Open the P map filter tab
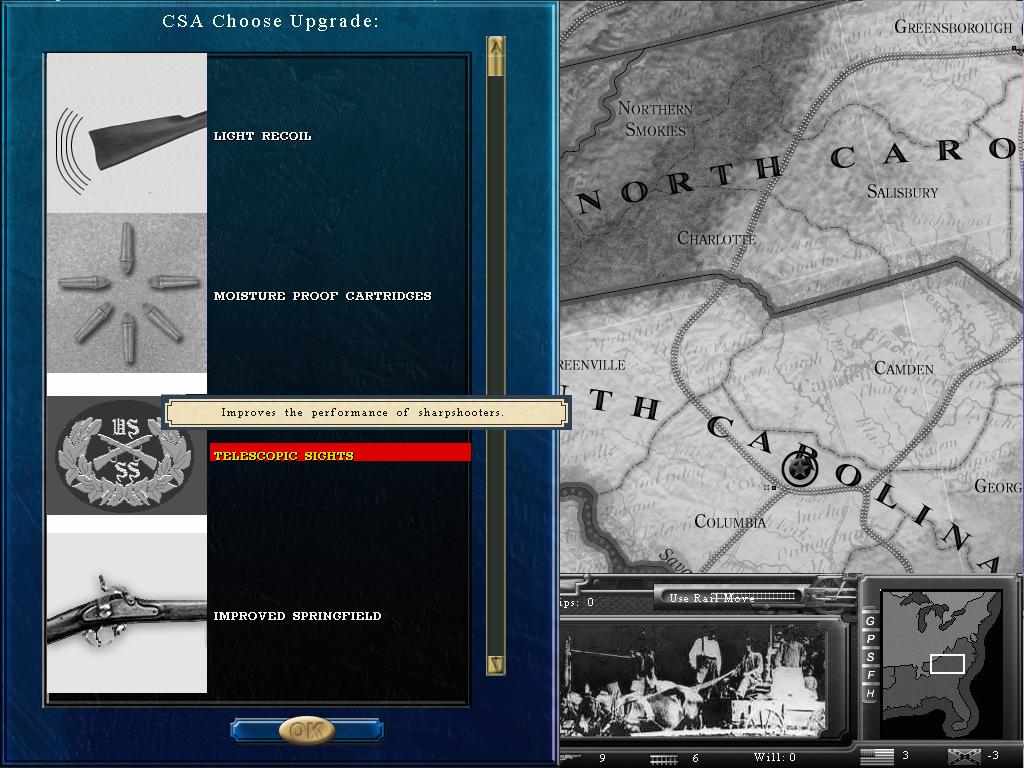The height and width of the screenshot is (770, 1024). coord(870,639)
